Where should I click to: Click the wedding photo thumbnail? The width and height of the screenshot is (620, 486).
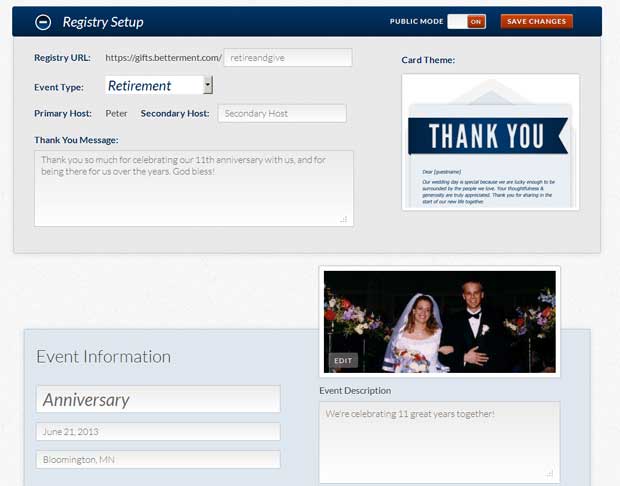pyautogui.click(x=440, y=321)
